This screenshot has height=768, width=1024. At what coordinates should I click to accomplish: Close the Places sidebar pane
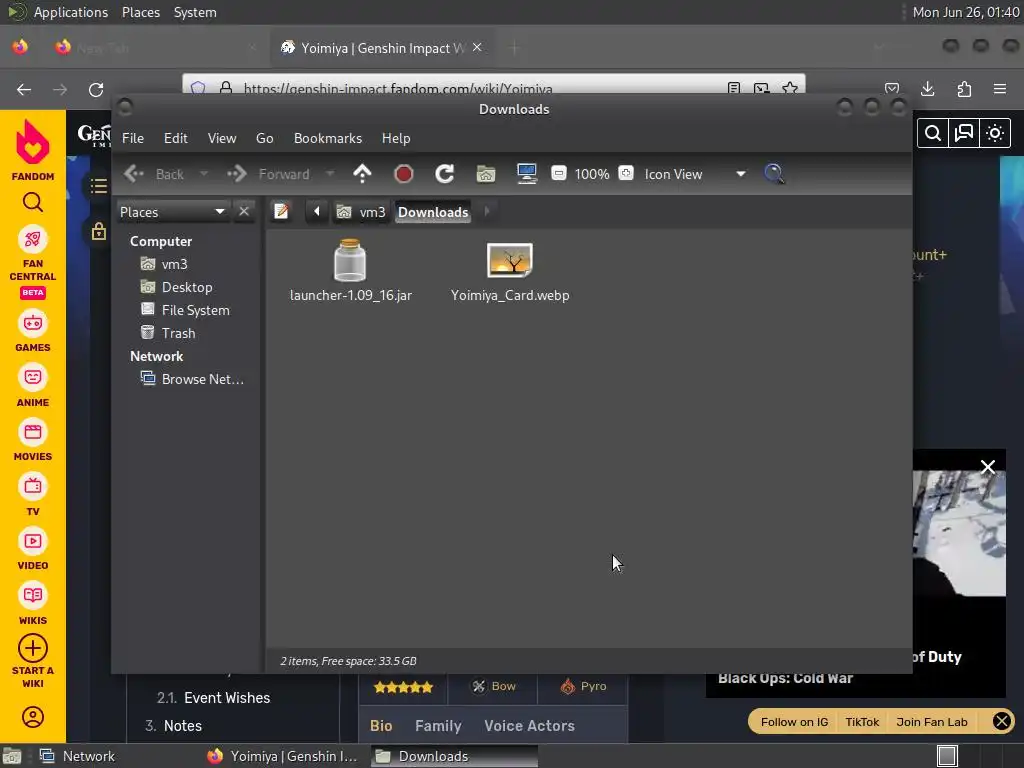[x=244, y=212]
